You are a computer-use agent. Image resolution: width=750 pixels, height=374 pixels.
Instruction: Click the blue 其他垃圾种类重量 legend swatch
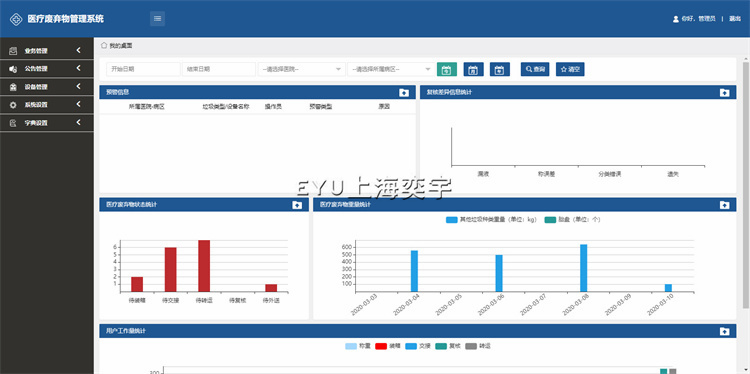pos(452,220)
